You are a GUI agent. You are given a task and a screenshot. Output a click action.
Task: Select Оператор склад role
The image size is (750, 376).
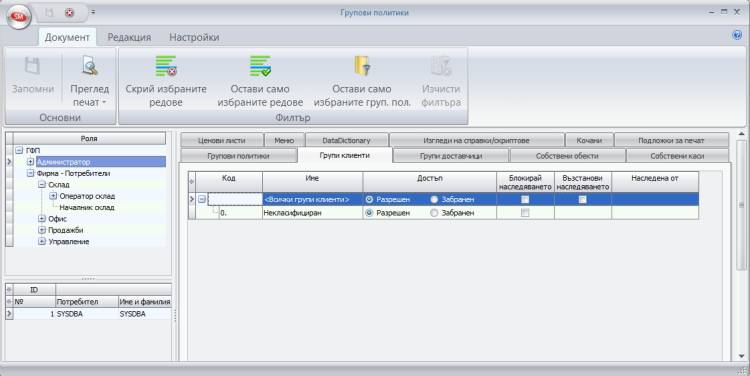(x=87, y=196)
